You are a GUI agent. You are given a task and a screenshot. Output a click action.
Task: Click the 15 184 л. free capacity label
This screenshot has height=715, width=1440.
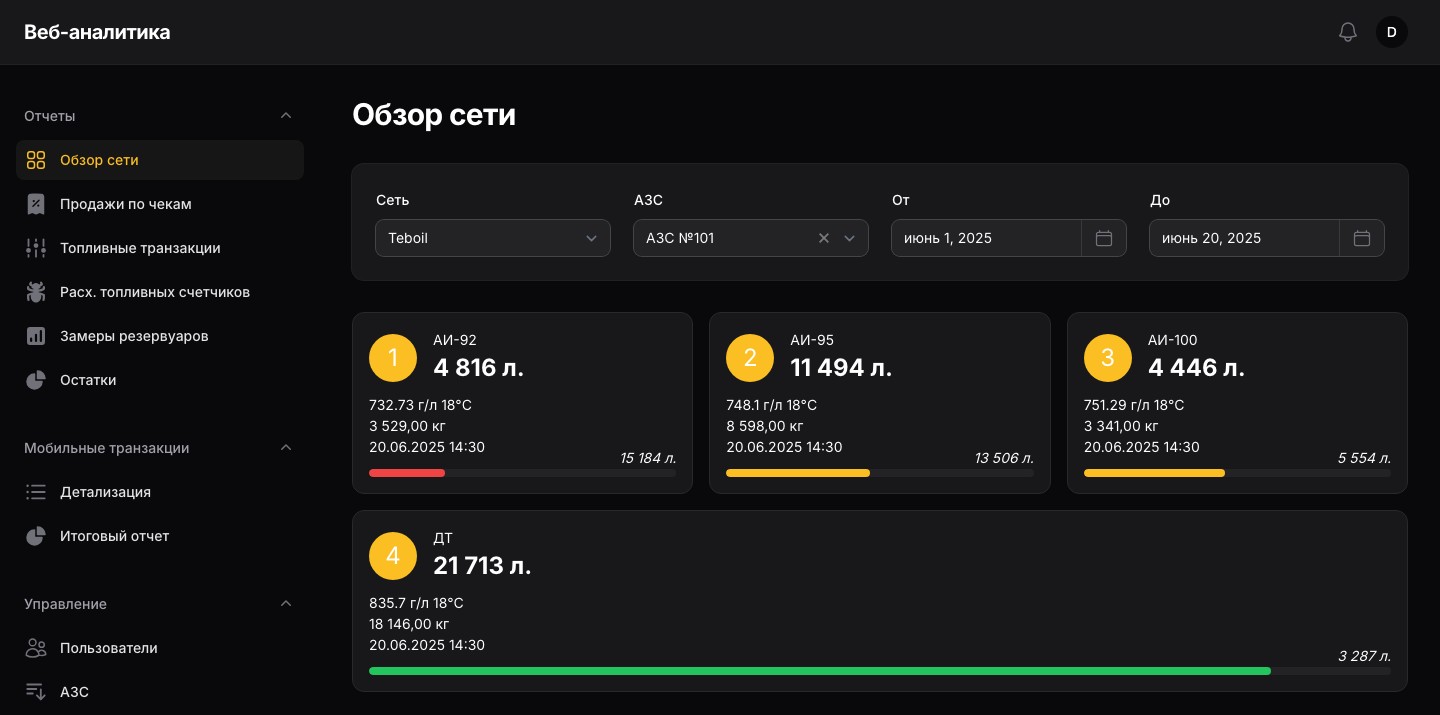[x=648, y=458]
